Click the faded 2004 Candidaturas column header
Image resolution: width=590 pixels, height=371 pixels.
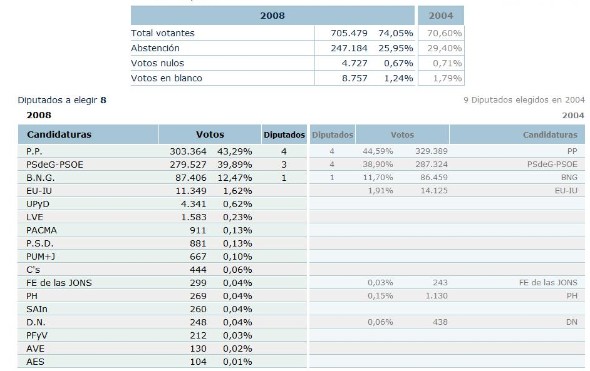517,134
